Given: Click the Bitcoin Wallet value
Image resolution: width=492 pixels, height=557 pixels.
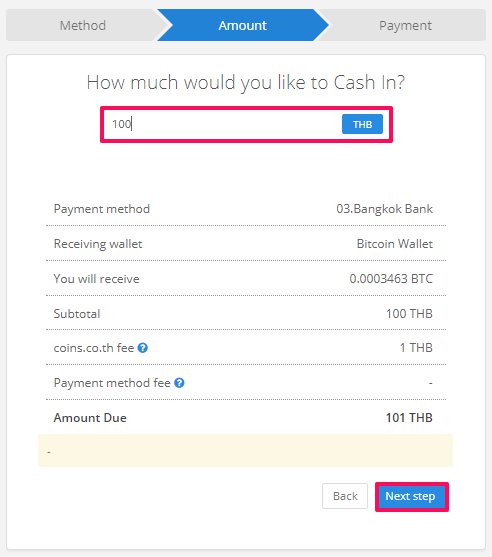Looking at the screenshot, I should click(395, 244).
